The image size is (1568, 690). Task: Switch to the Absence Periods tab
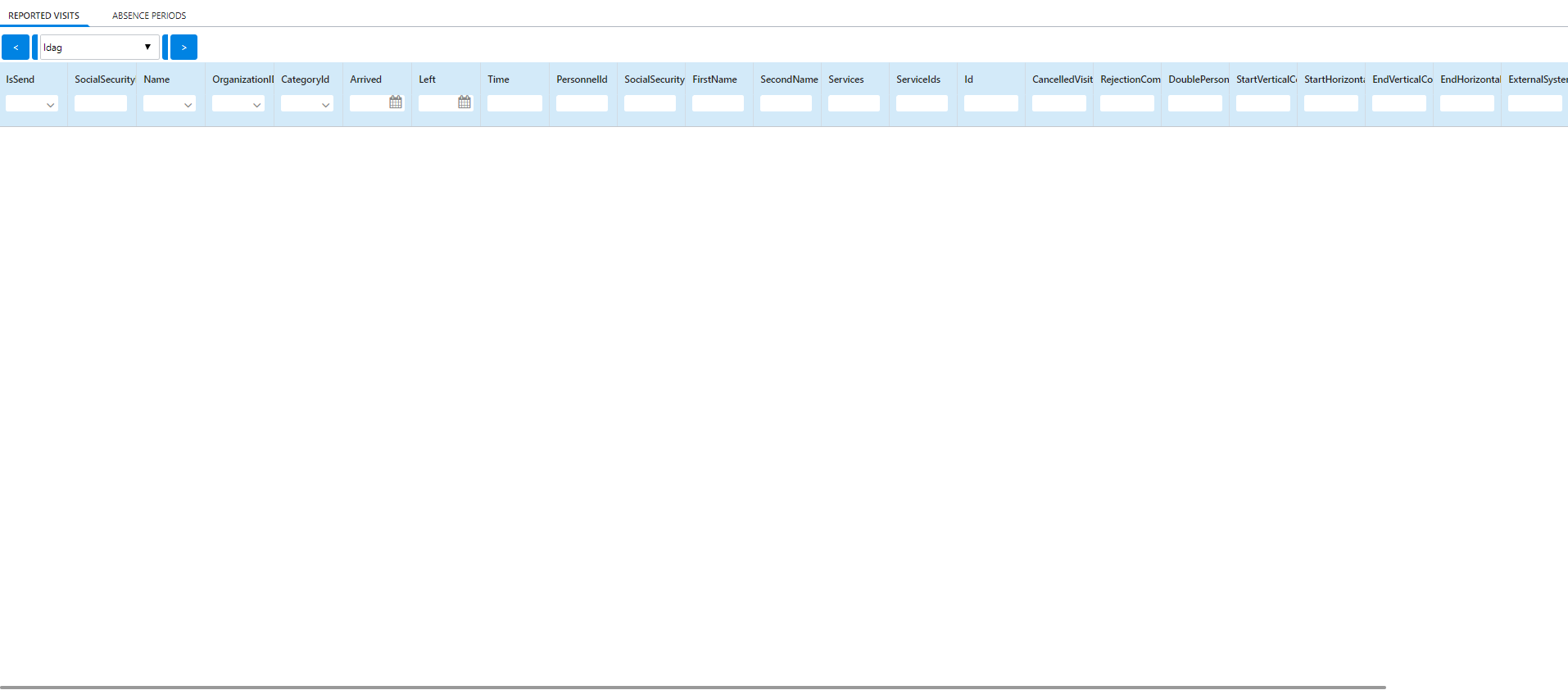point(149,16)
